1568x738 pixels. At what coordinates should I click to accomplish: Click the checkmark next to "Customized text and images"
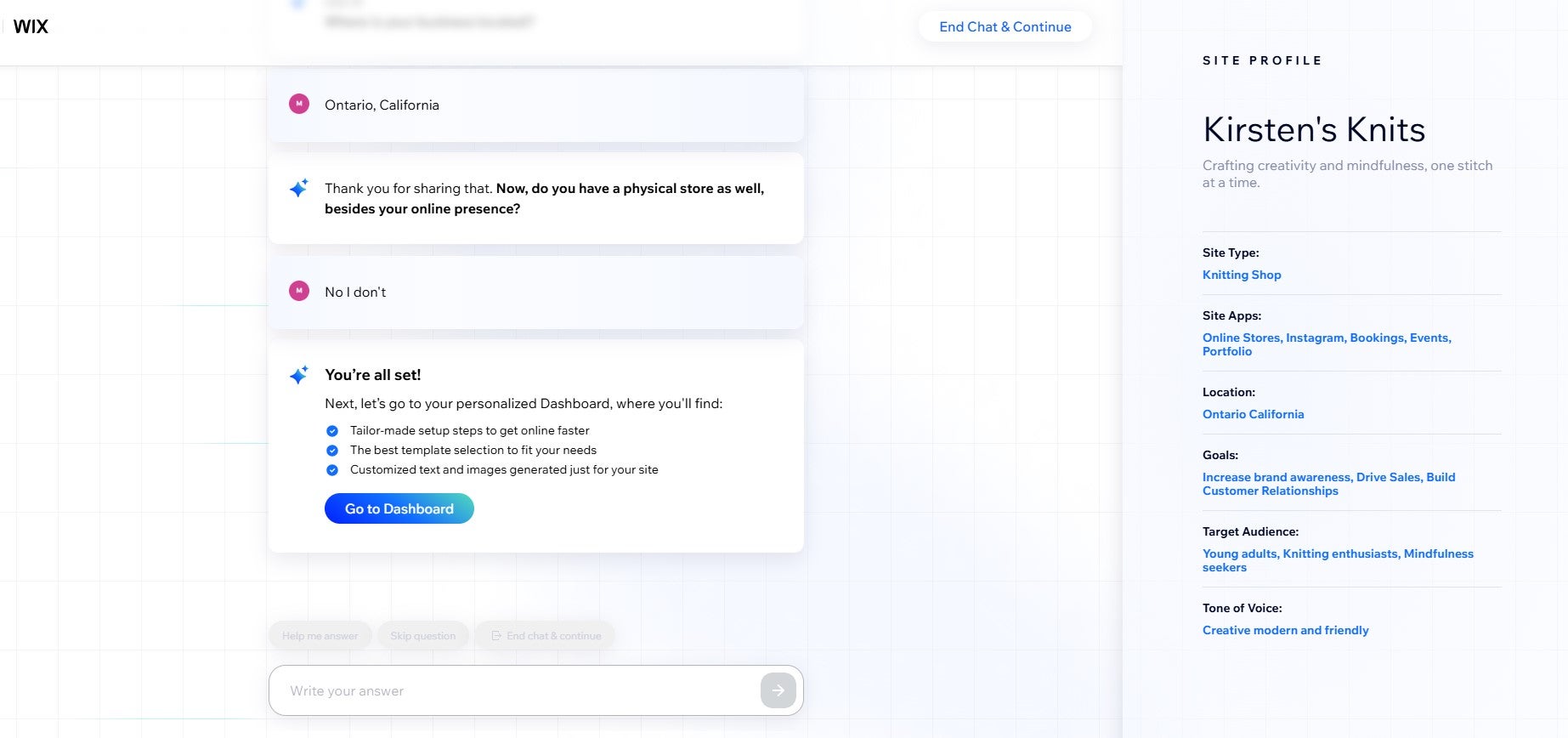tap(332, 470)
